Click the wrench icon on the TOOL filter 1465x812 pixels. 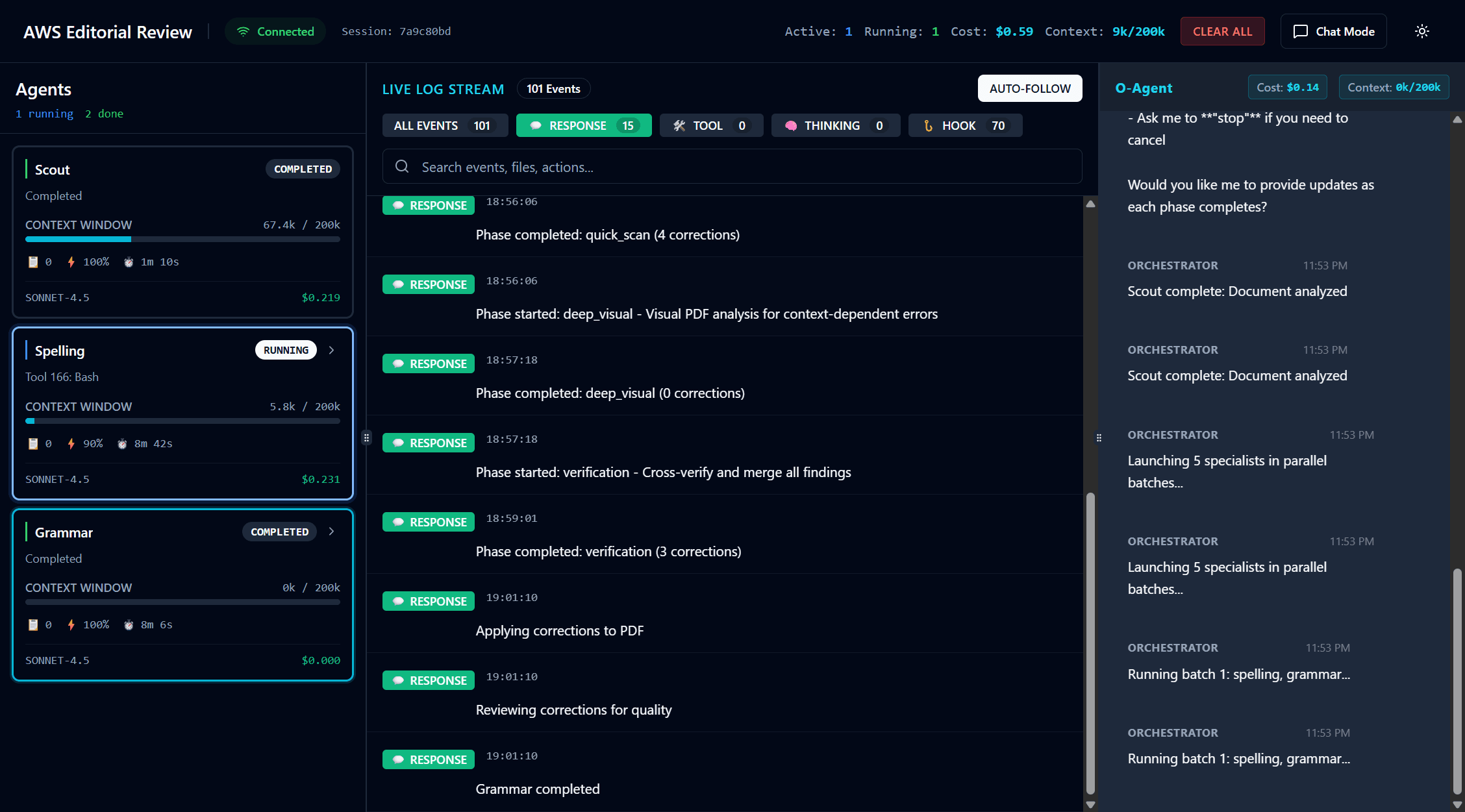pos(679,125)
